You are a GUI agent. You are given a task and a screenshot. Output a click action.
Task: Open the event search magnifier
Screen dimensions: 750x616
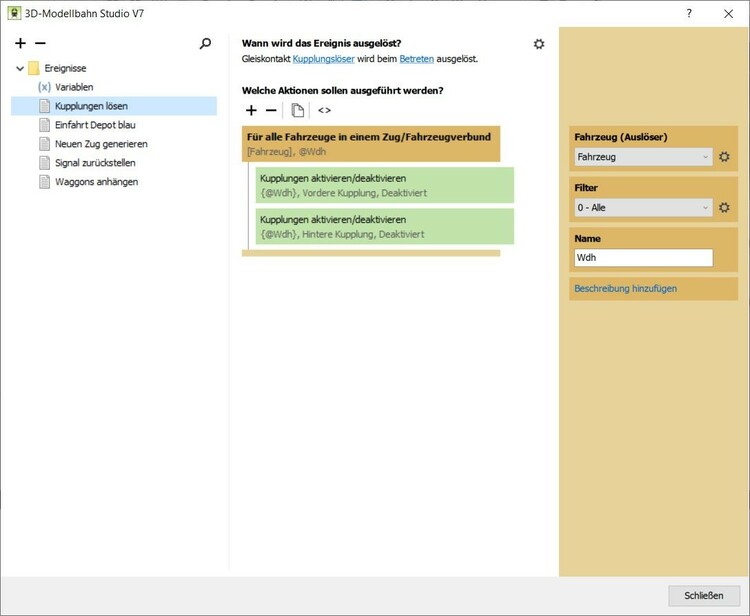tap(206, 44)
